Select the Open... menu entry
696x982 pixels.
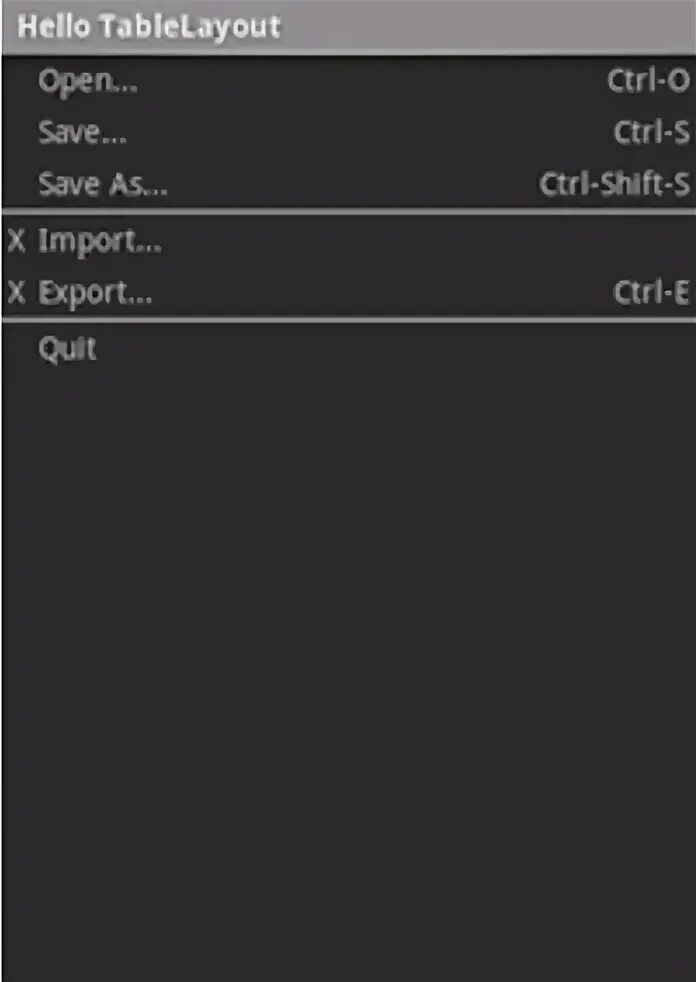point(88,82)
